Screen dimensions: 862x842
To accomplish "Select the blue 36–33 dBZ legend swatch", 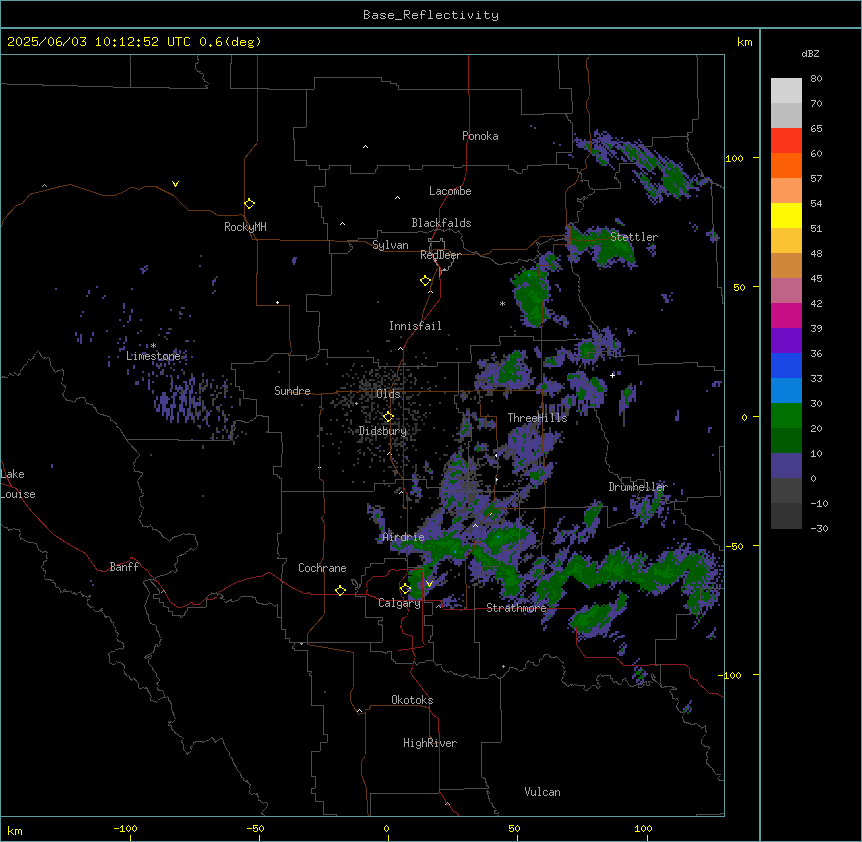I will pos(786,365).
